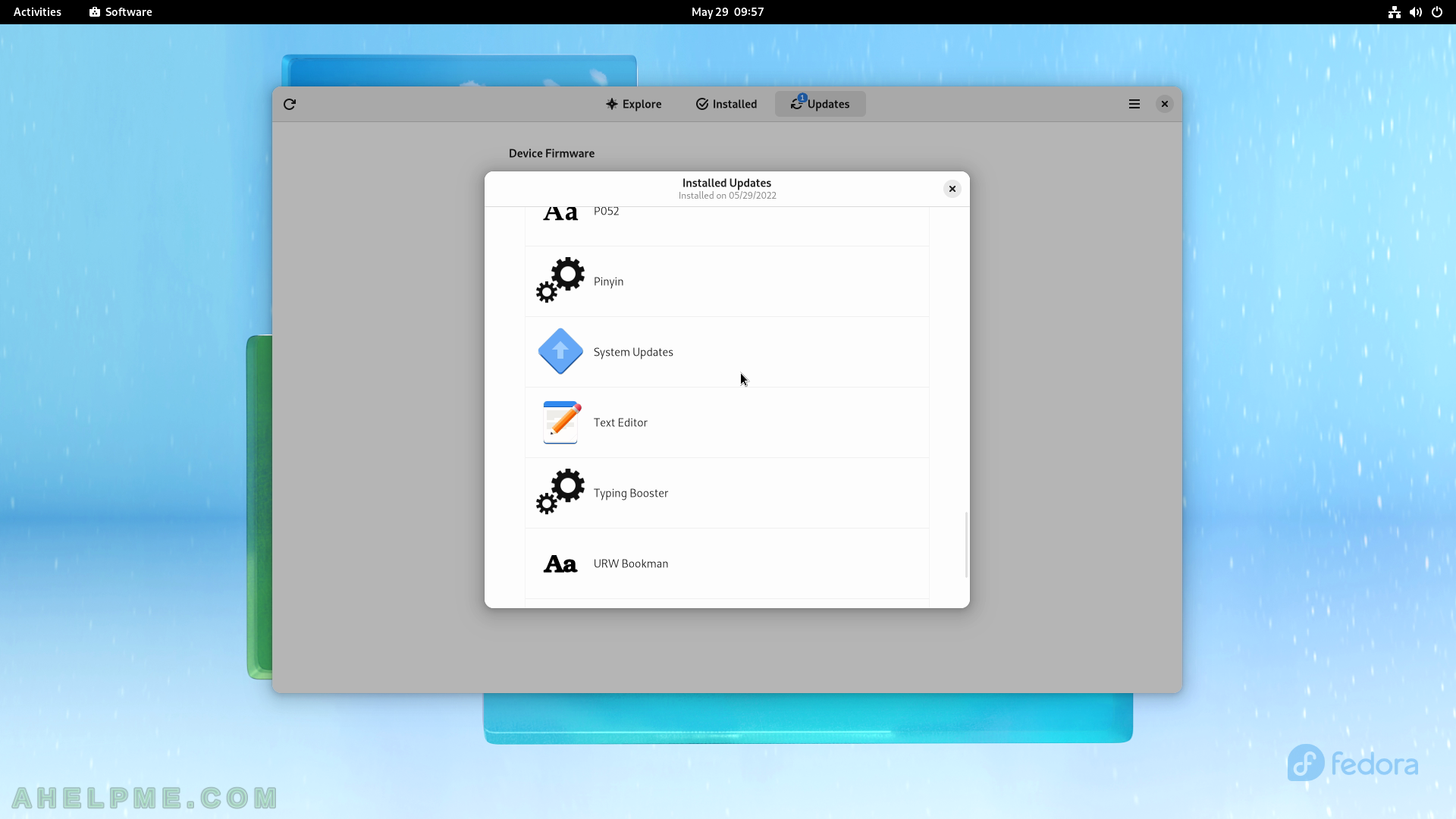Click the Installed Updates dialog title

click(726, 183)
